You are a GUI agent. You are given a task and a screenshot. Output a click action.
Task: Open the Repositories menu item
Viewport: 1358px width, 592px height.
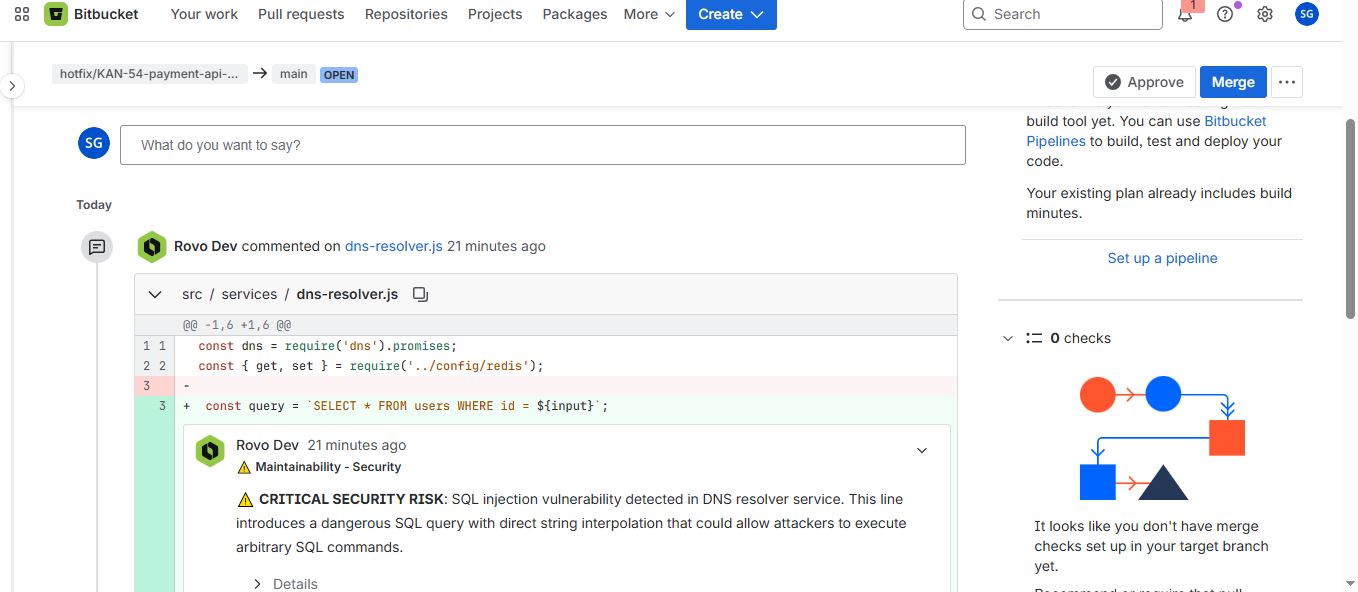pos(406,14)
